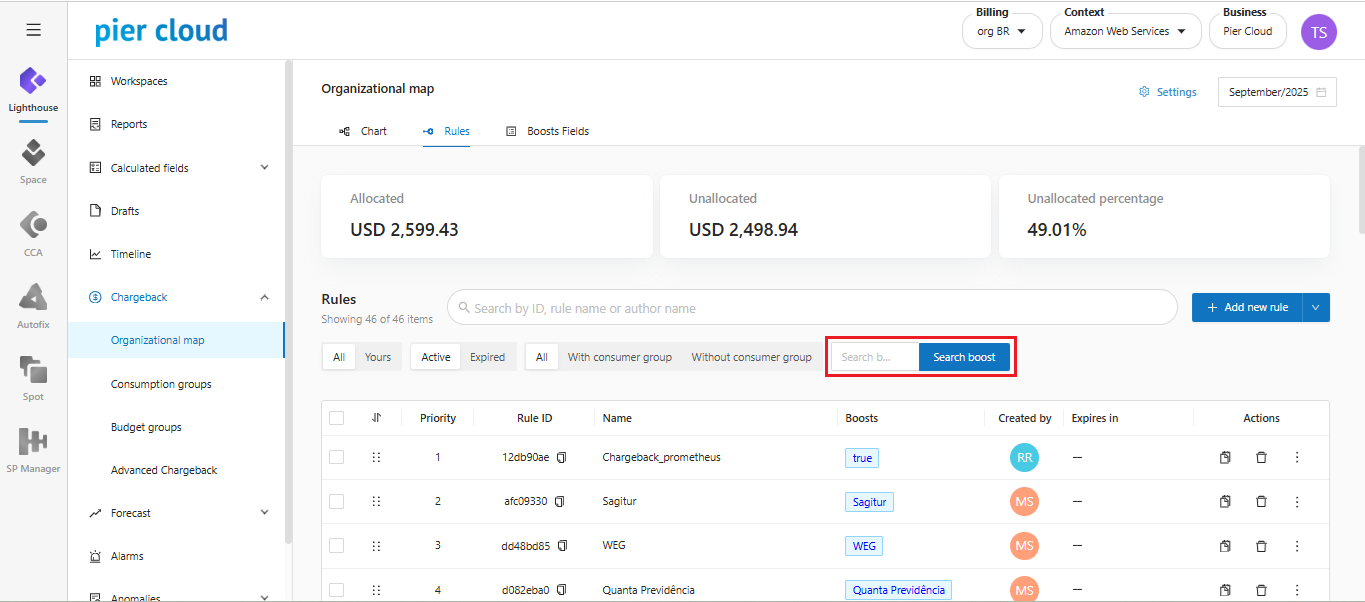Viewport: 1365px width, 602px height.
Task: Open the Context Amazon Web Services dropdown
Action: tap(1125, 31)
